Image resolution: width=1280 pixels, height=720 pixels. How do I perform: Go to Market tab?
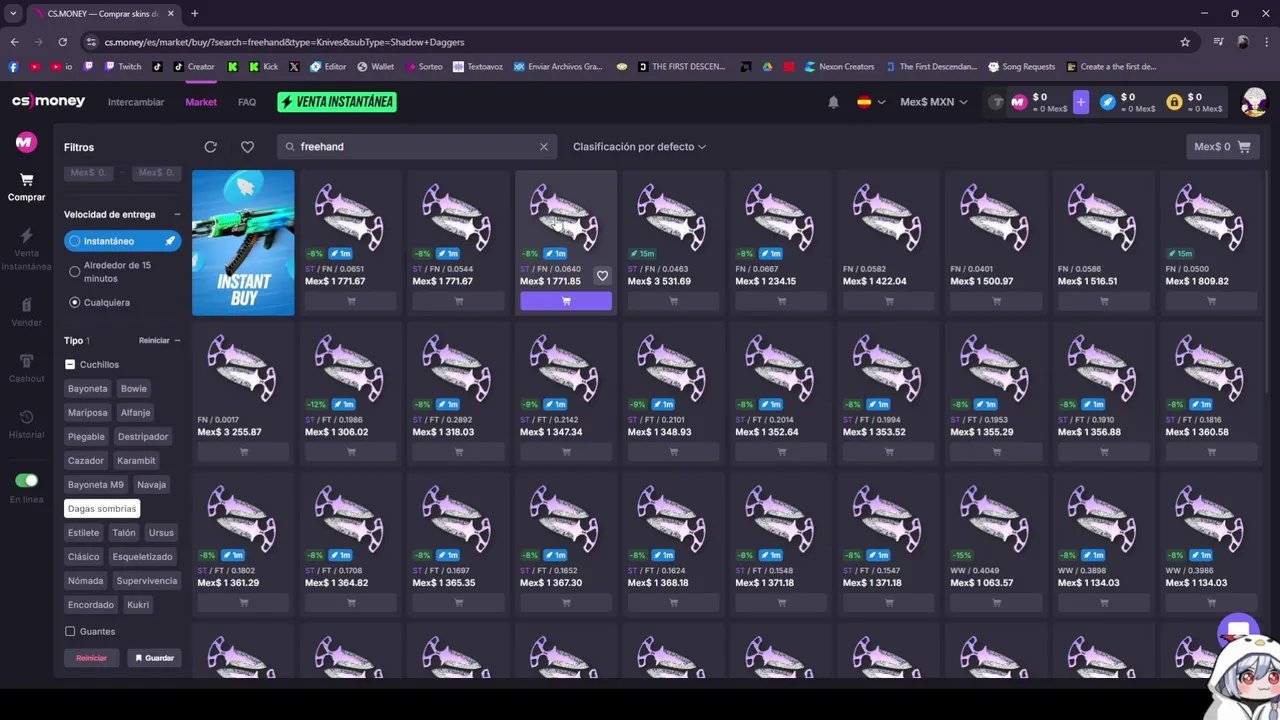[x=201, y=102]
